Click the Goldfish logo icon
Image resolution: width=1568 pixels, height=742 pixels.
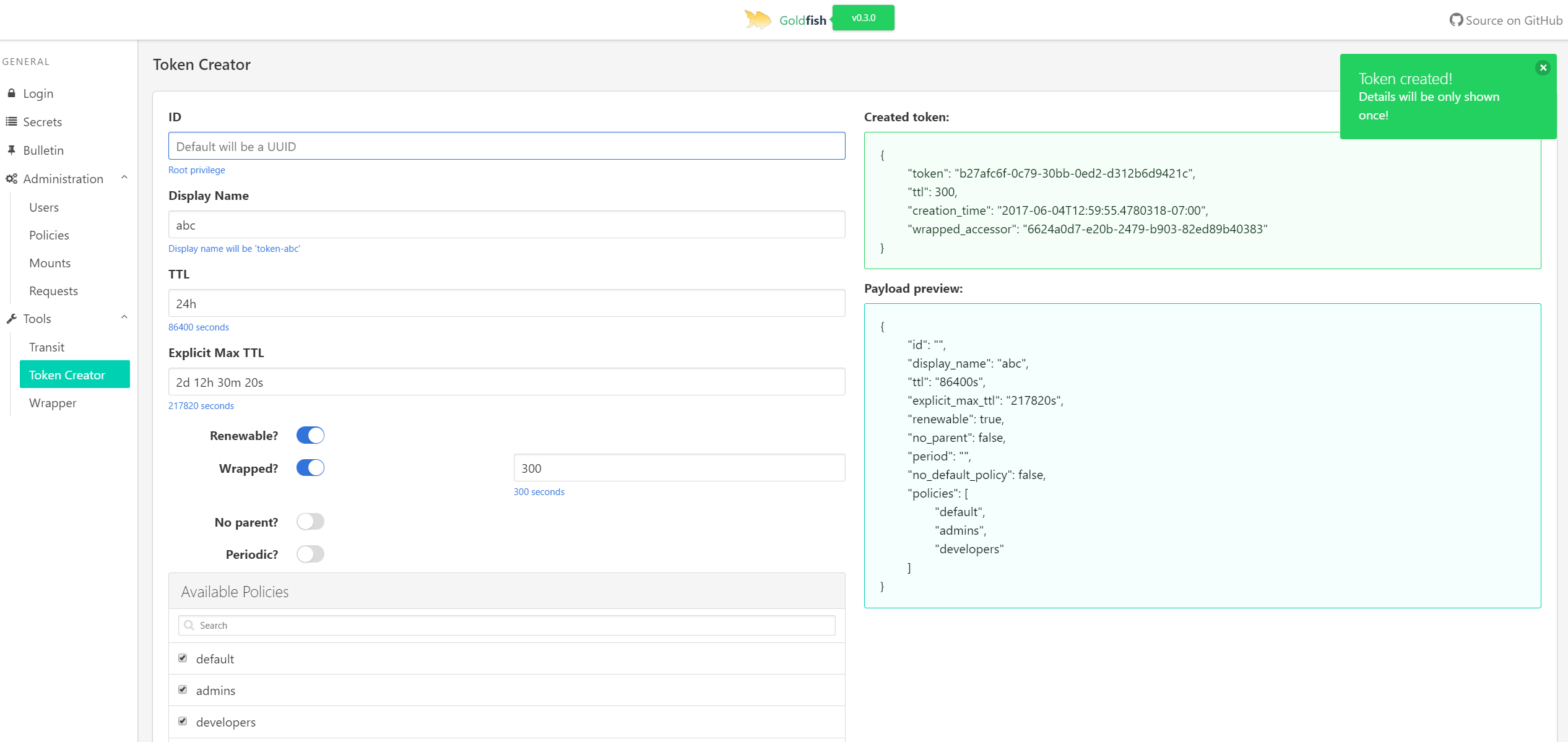click(x=757, y=19)
